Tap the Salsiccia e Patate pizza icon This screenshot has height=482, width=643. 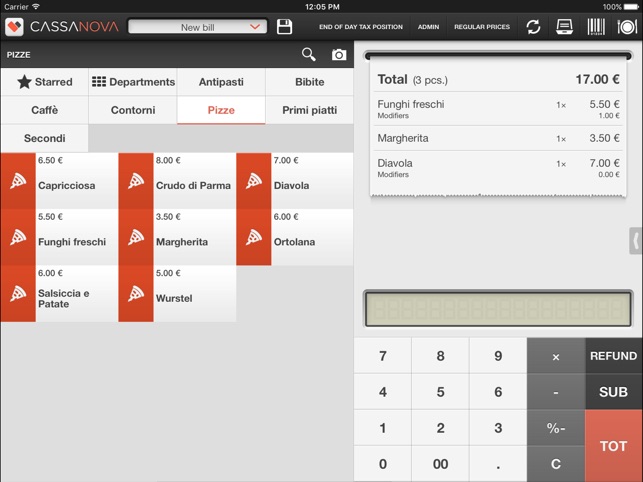coord(18,293)
